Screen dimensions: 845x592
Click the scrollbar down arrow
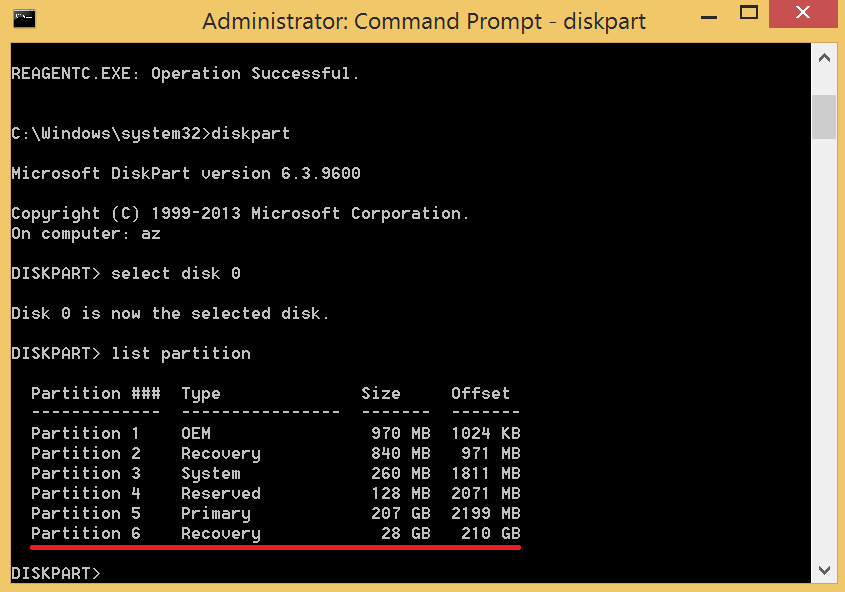click(823, 569)
